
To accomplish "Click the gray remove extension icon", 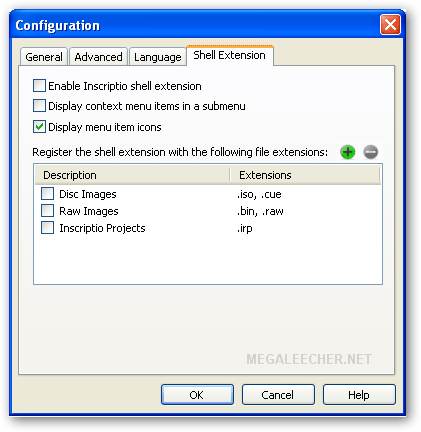I will pyautogui.click(x=370, y=152).
